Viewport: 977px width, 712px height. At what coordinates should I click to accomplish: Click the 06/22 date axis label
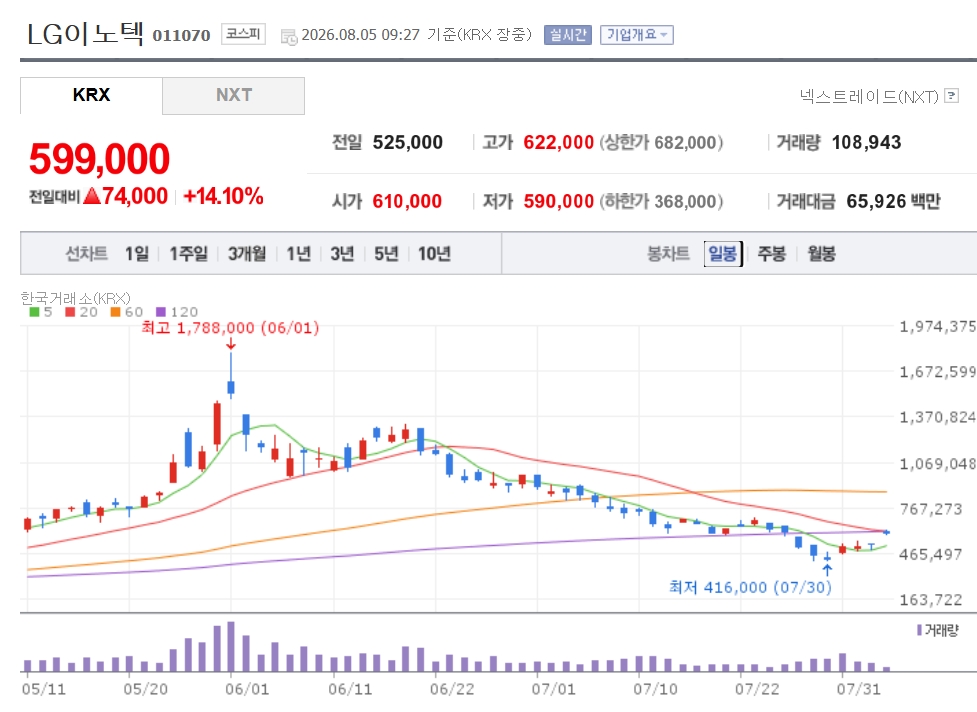pyautogui.click(x=452, y=689)
